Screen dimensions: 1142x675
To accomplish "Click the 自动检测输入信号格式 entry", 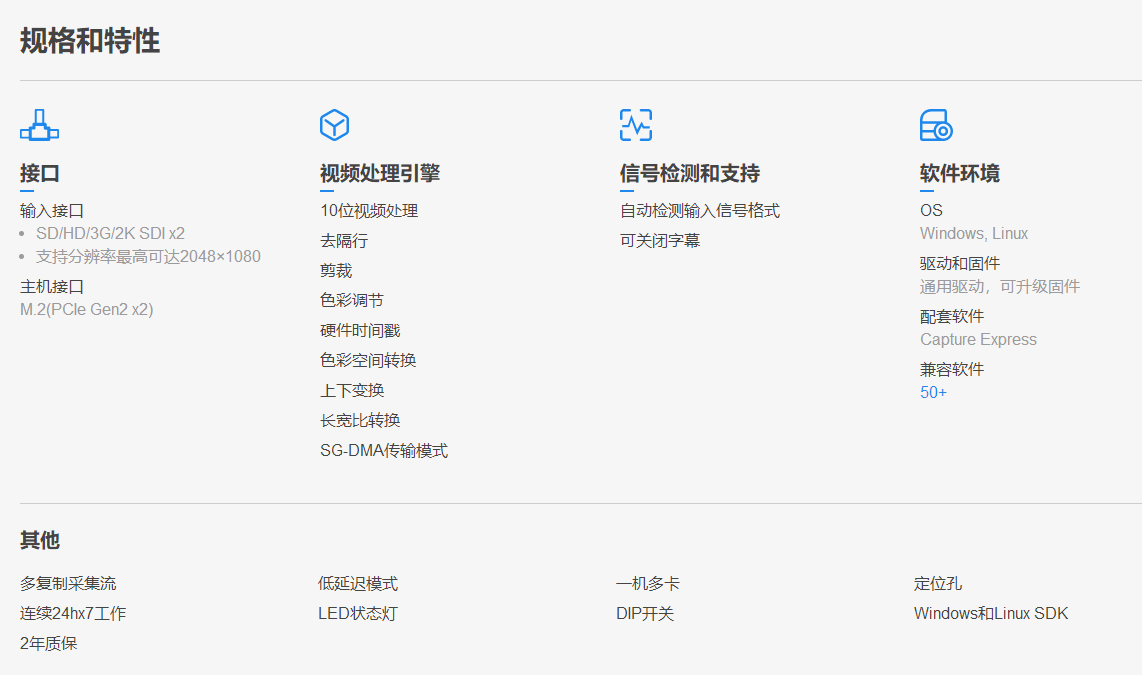I will coord(700,210).
